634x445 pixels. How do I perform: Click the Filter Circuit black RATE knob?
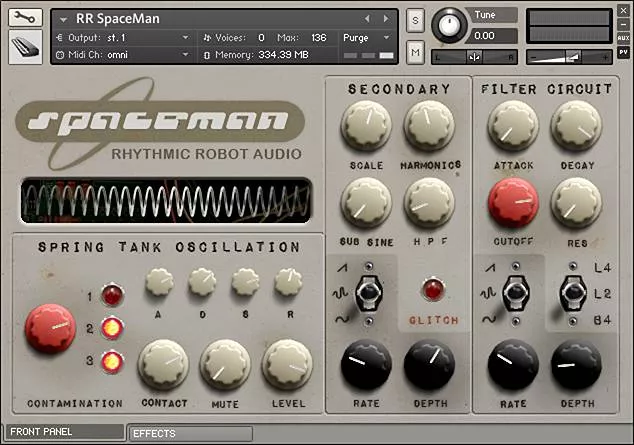(513, 365)
